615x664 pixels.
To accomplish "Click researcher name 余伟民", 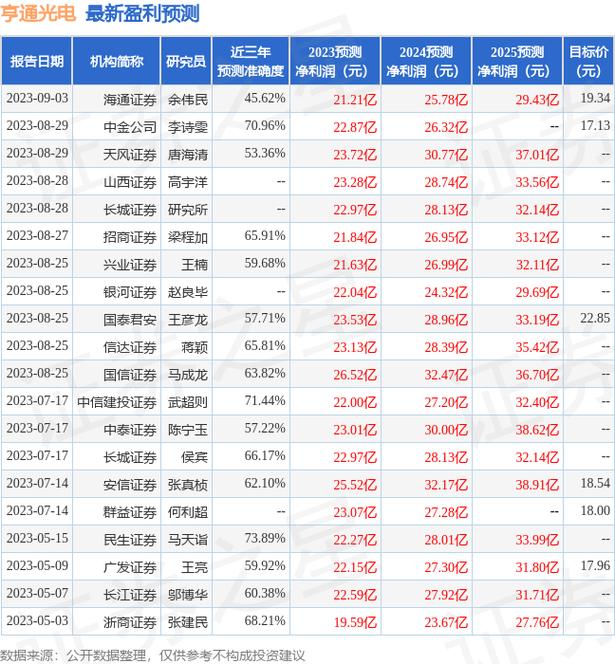I will click(x=188, y=100).
